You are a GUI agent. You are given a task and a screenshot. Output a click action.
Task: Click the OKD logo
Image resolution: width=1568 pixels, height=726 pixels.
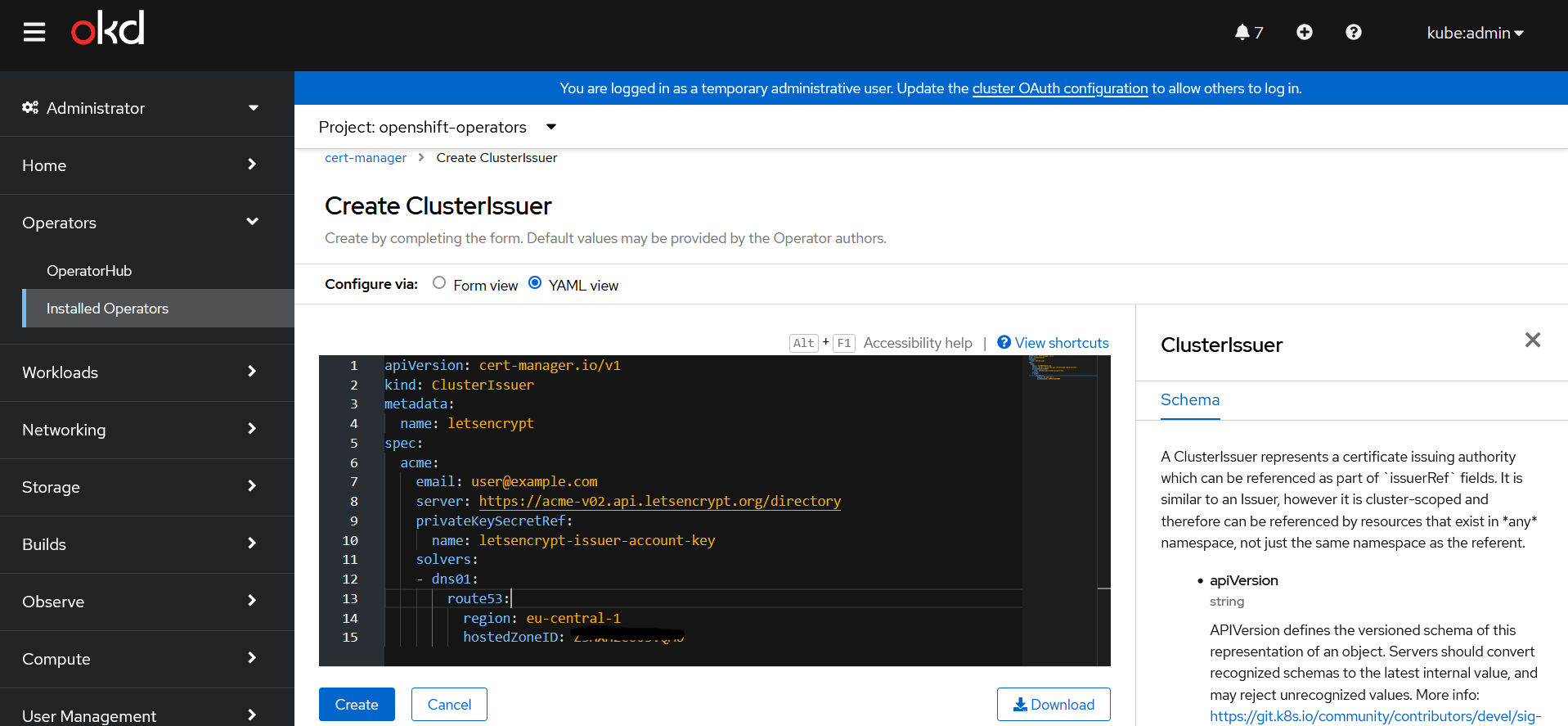pos(108,29)
